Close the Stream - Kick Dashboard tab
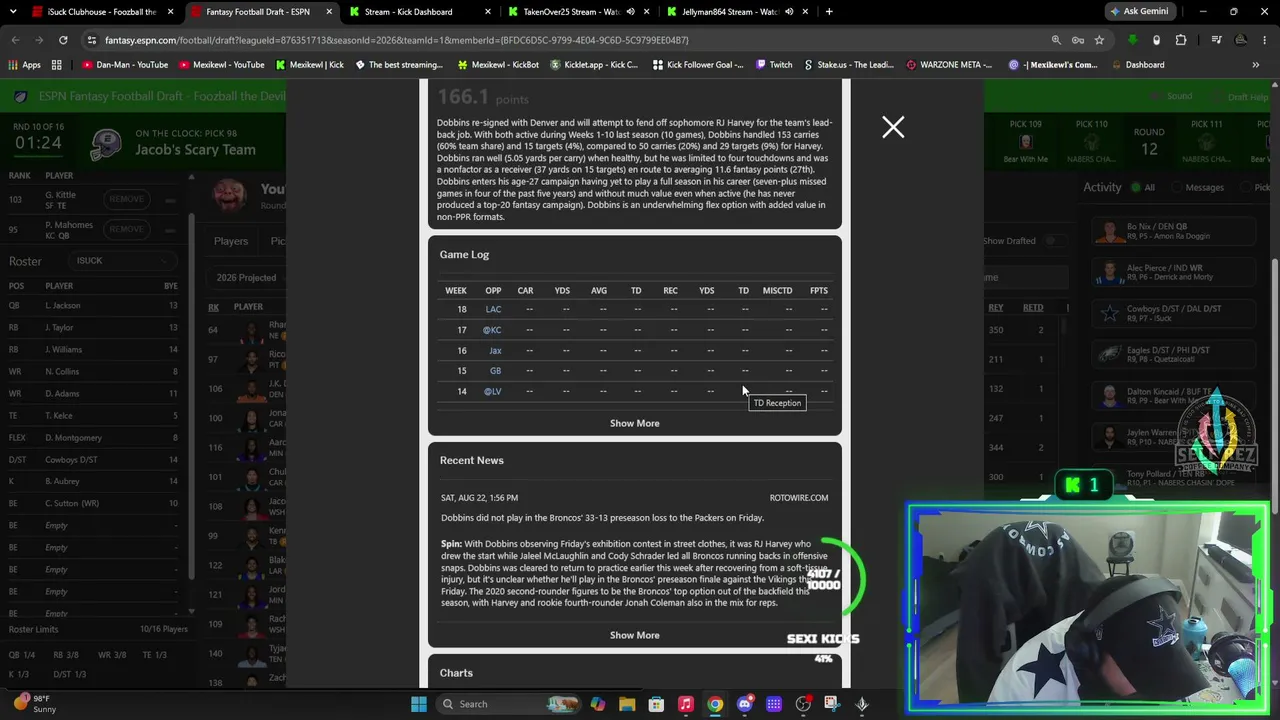 tap(488, 12)
